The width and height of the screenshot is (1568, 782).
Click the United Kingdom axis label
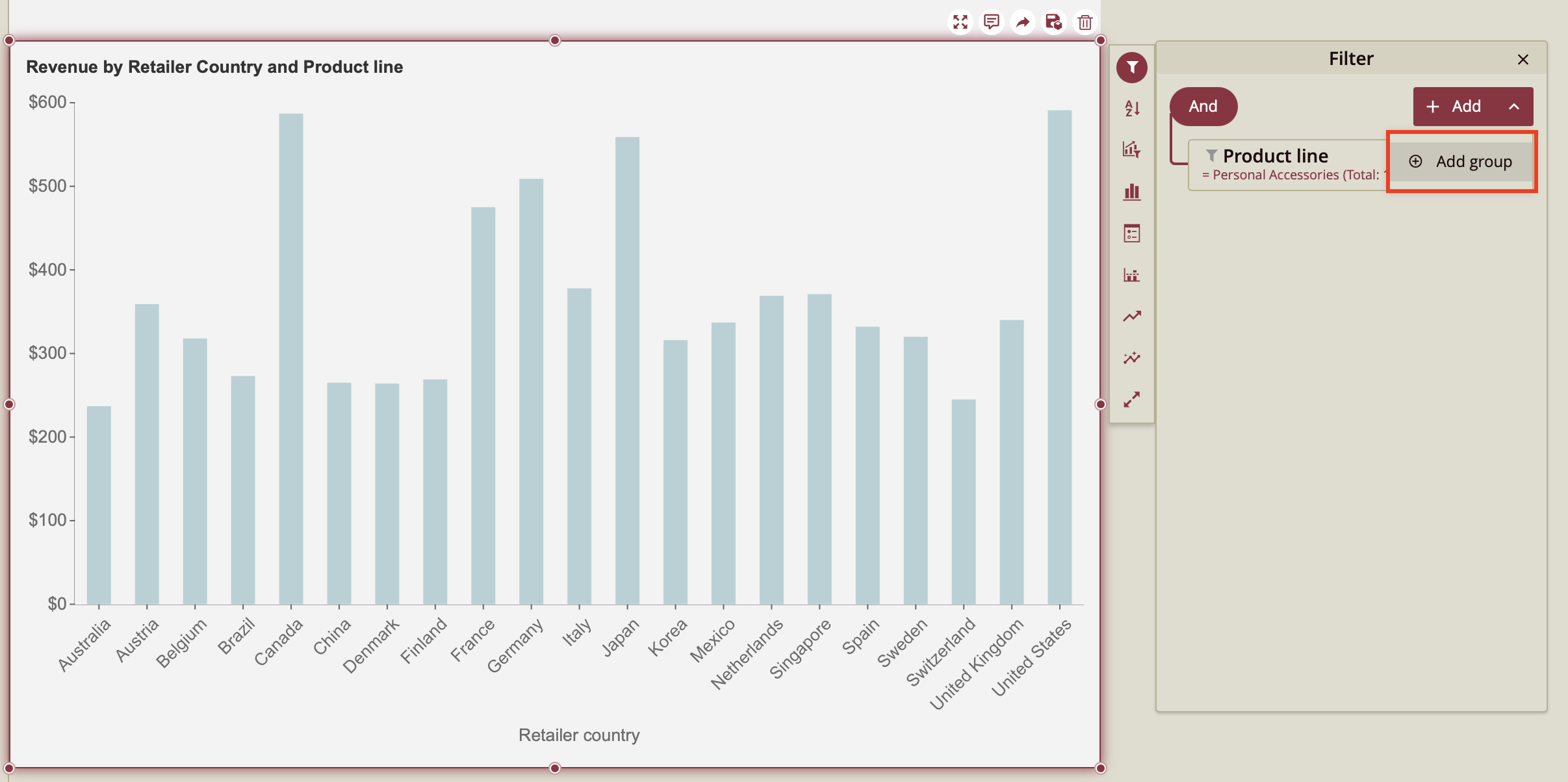tap(976, 664)
